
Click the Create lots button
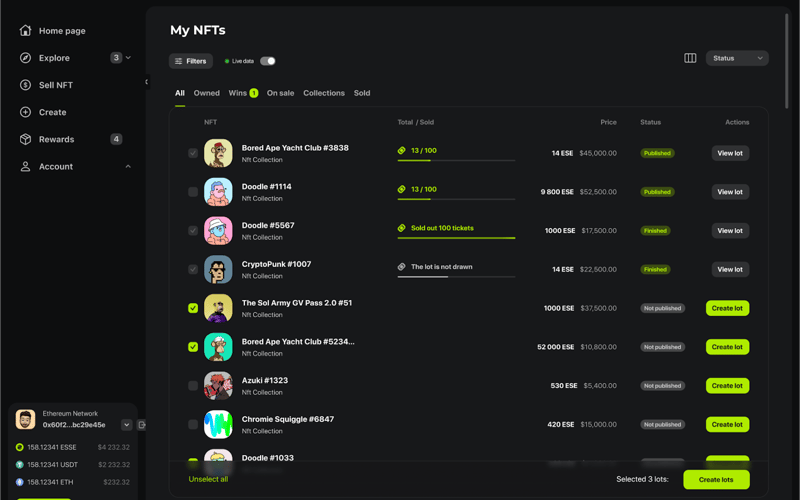click(716, 480)
